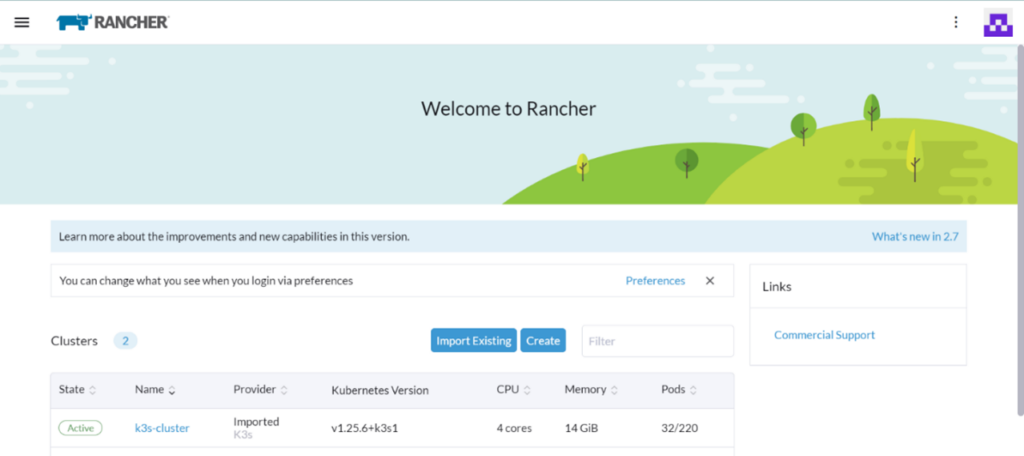
Task: Sort clusters by Provider column
Action: point(261,389)
